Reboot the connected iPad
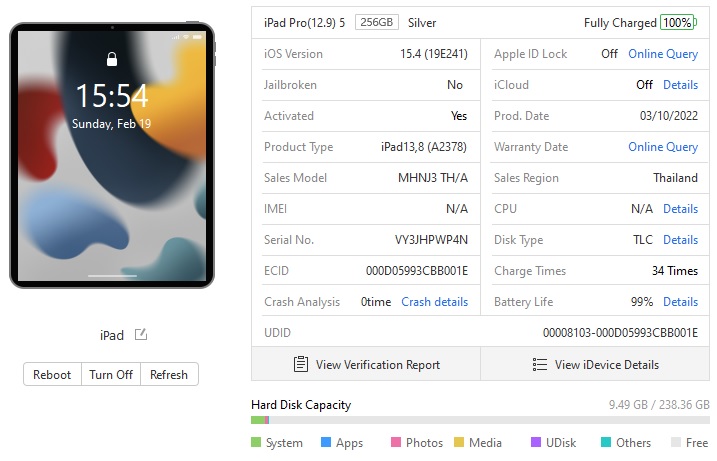The image size is (717, 461). pyautogui.click(x=52, y=375)
